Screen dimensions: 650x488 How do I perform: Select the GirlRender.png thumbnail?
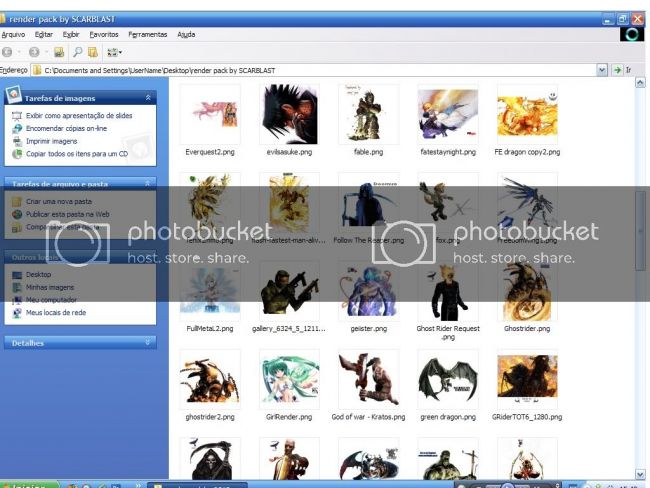pos(289,379)
